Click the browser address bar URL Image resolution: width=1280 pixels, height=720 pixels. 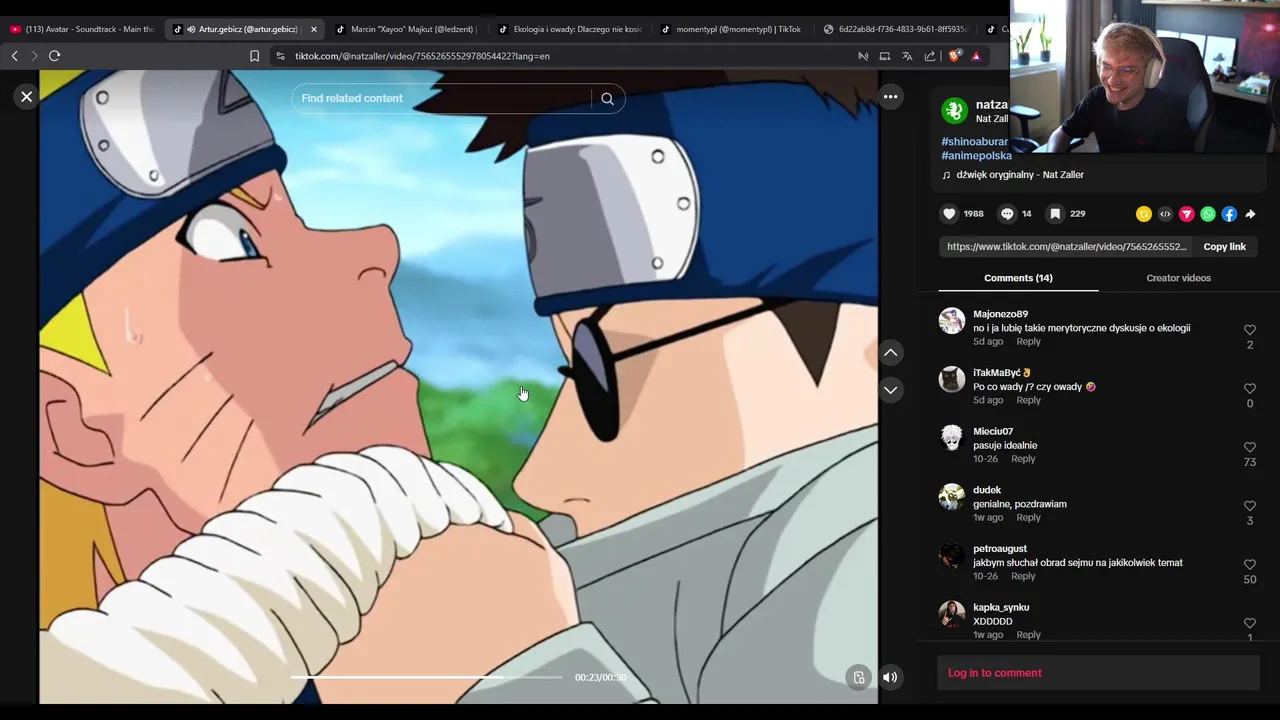pyautogui.click(x=422, y=56)
